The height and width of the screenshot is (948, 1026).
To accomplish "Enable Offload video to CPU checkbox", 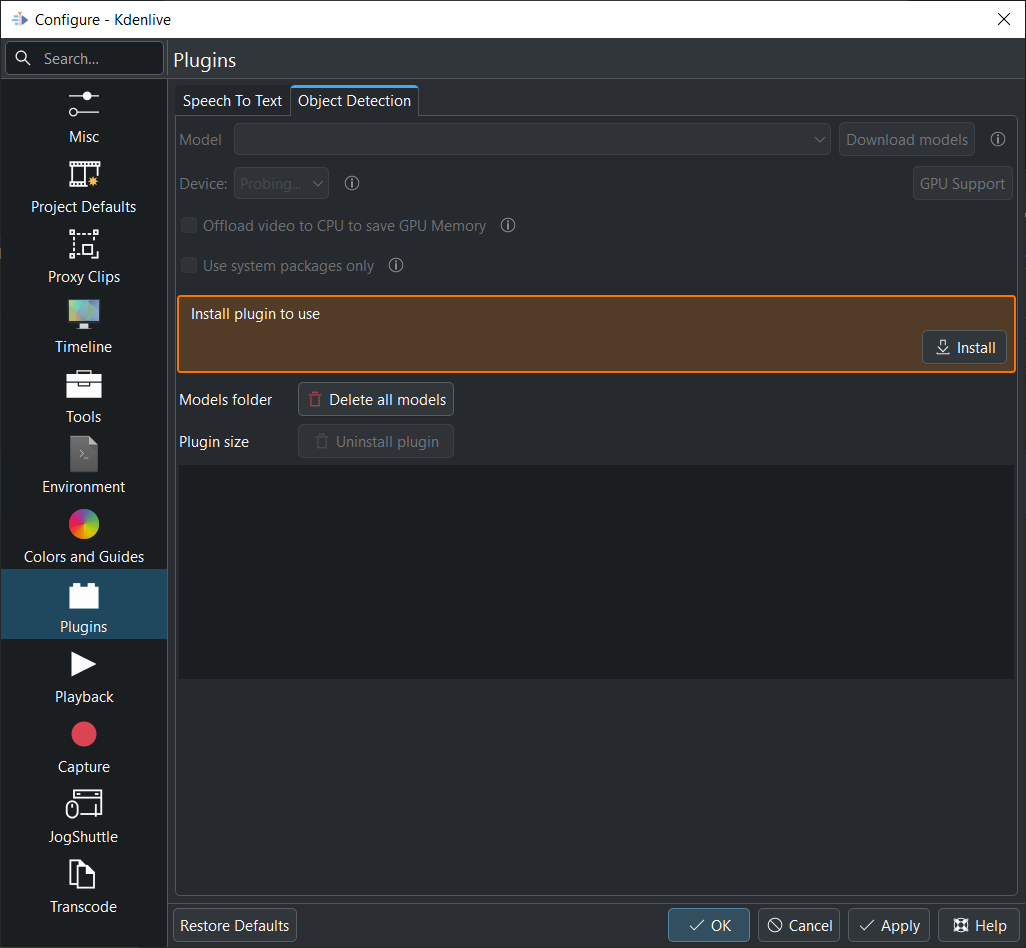I will pos(189,226).
